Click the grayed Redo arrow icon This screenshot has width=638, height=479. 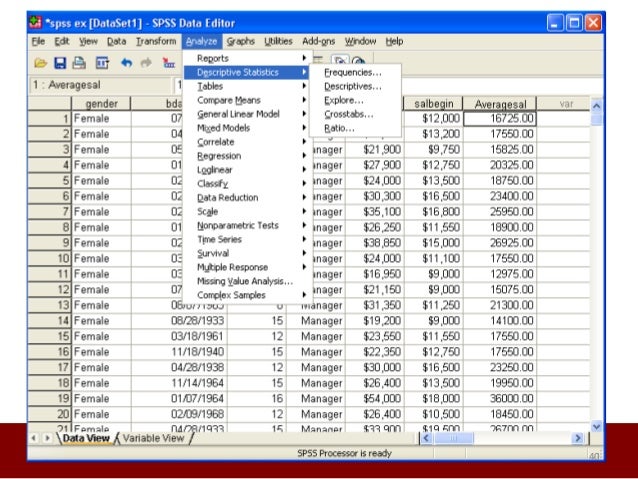point(146,63)
